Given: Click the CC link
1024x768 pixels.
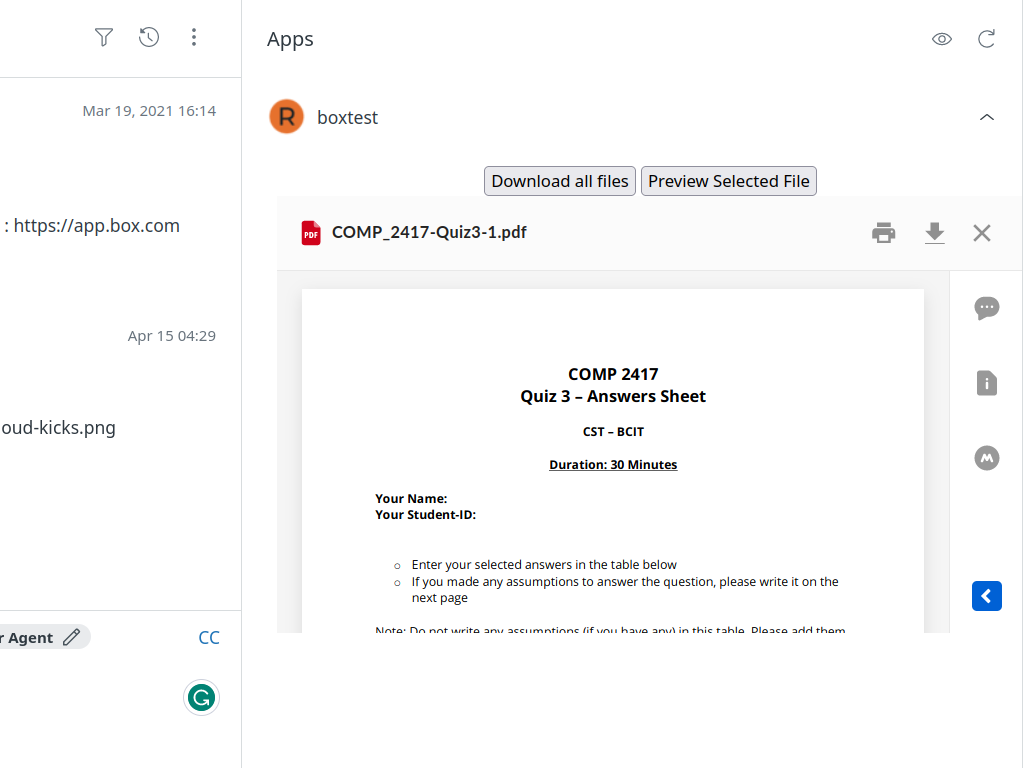Looking at the screenshot, I should [x=209, y=638].
